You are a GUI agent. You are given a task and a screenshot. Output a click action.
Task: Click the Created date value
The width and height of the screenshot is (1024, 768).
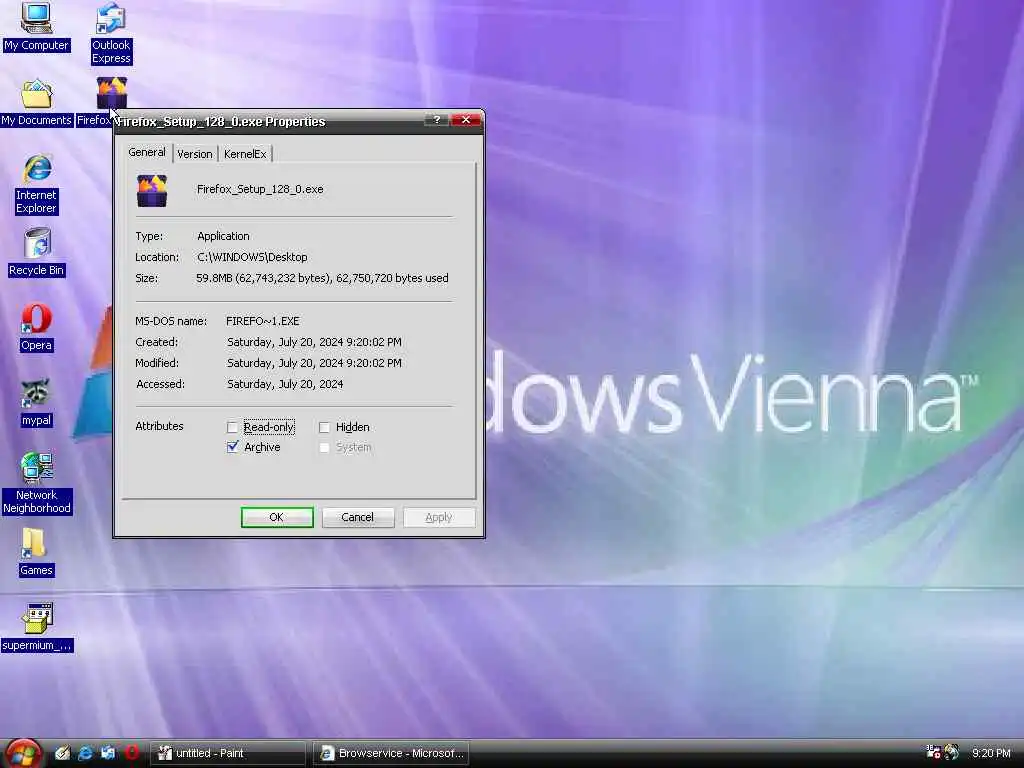click(314, 342)
